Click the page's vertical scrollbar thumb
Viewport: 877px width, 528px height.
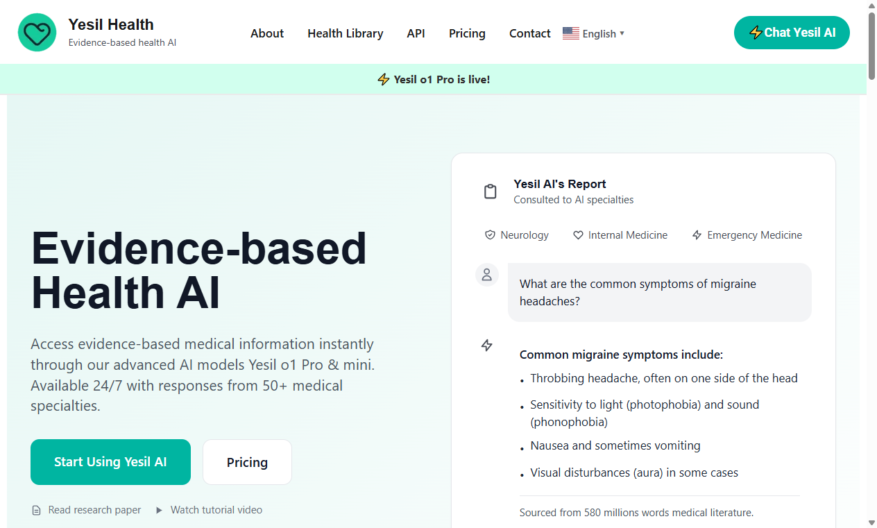(x=871, y=46)
